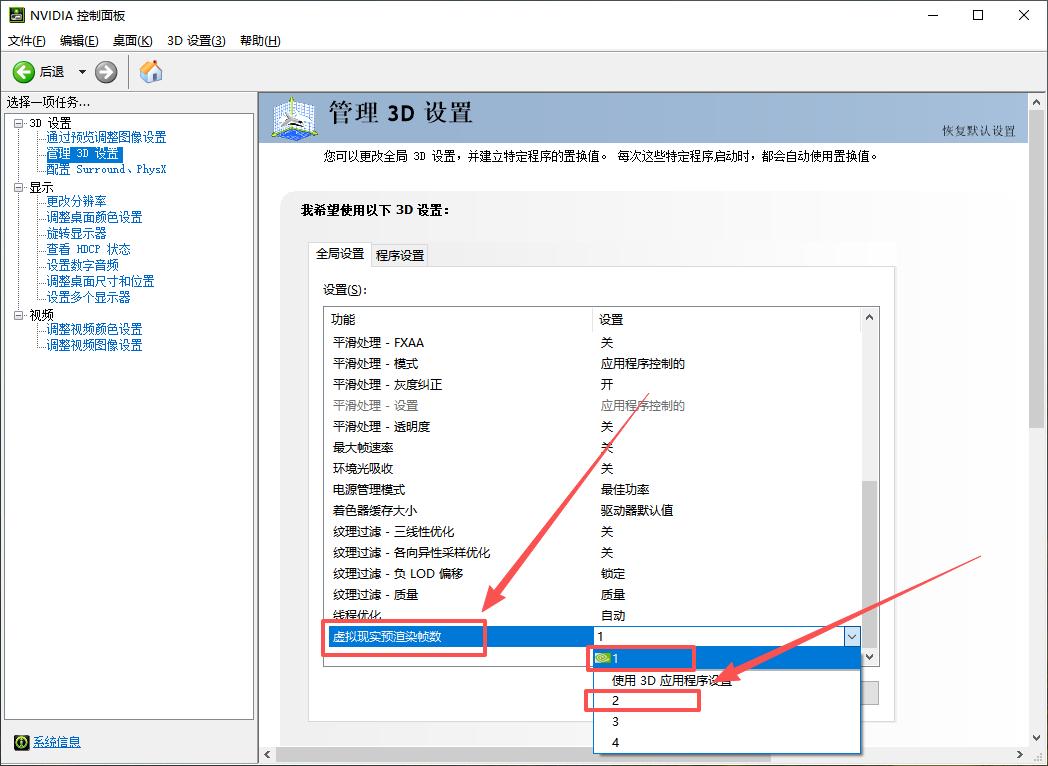This screenshot has width=1048, height=766.
Task: Select the 平滑处理 - 模式 row
Action: click(592, 364)
